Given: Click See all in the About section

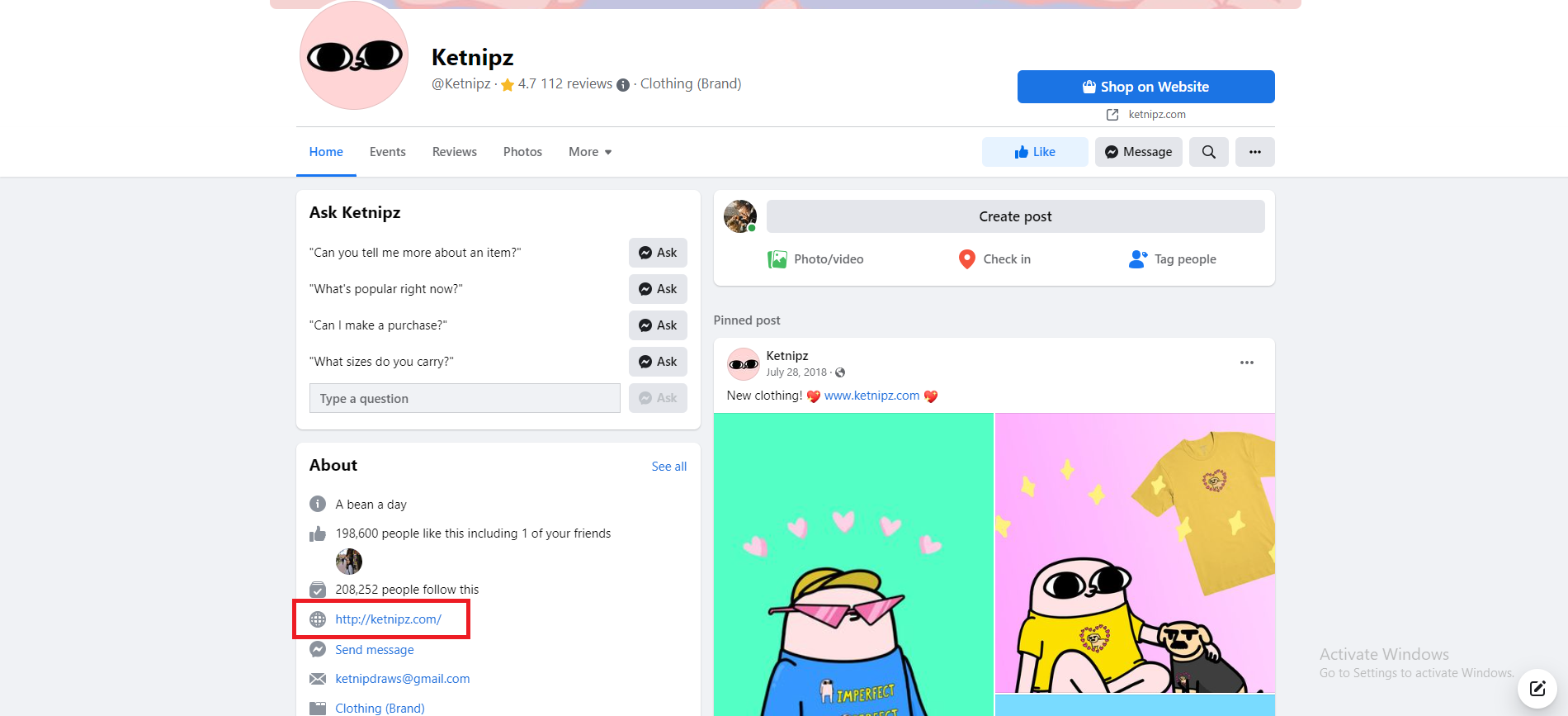Looking at the screenshot, I should [x=669, y=467].
